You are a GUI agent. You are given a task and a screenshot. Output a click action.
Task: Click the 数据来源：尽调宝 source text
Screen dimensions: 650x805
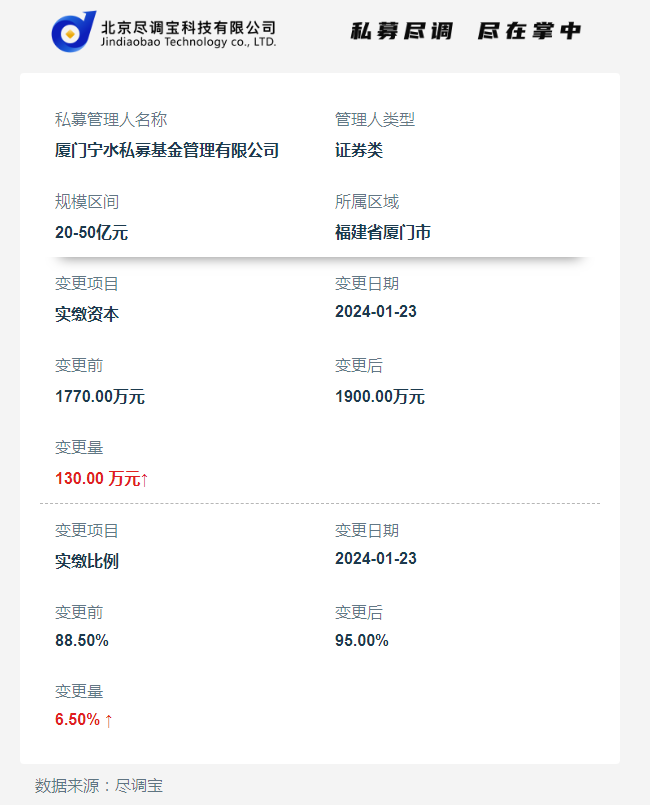pyautogui.click(x=99, y=786)
